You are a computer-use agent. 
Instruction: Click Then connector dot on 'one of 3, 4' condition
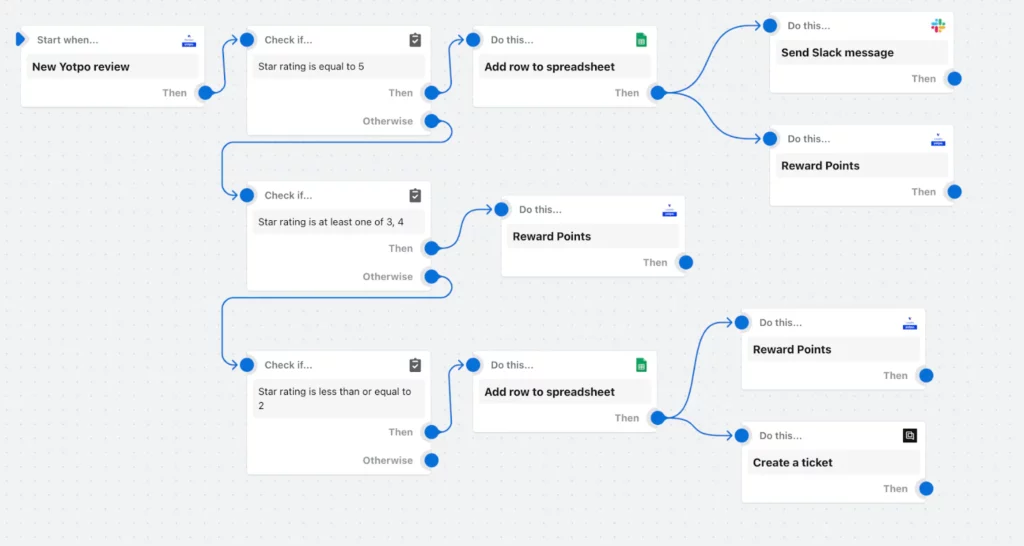click(x=432, y=249)
